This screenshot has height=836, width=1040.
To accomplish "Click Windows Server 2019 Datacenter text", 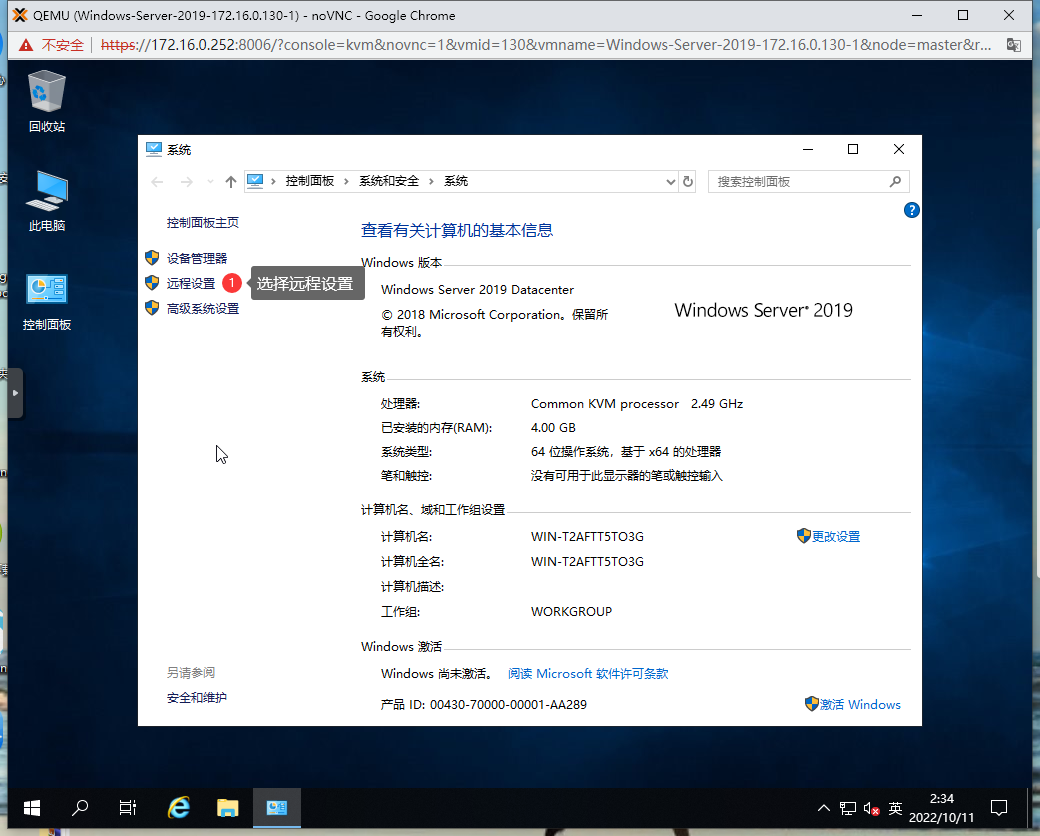I will pos(478,289).
